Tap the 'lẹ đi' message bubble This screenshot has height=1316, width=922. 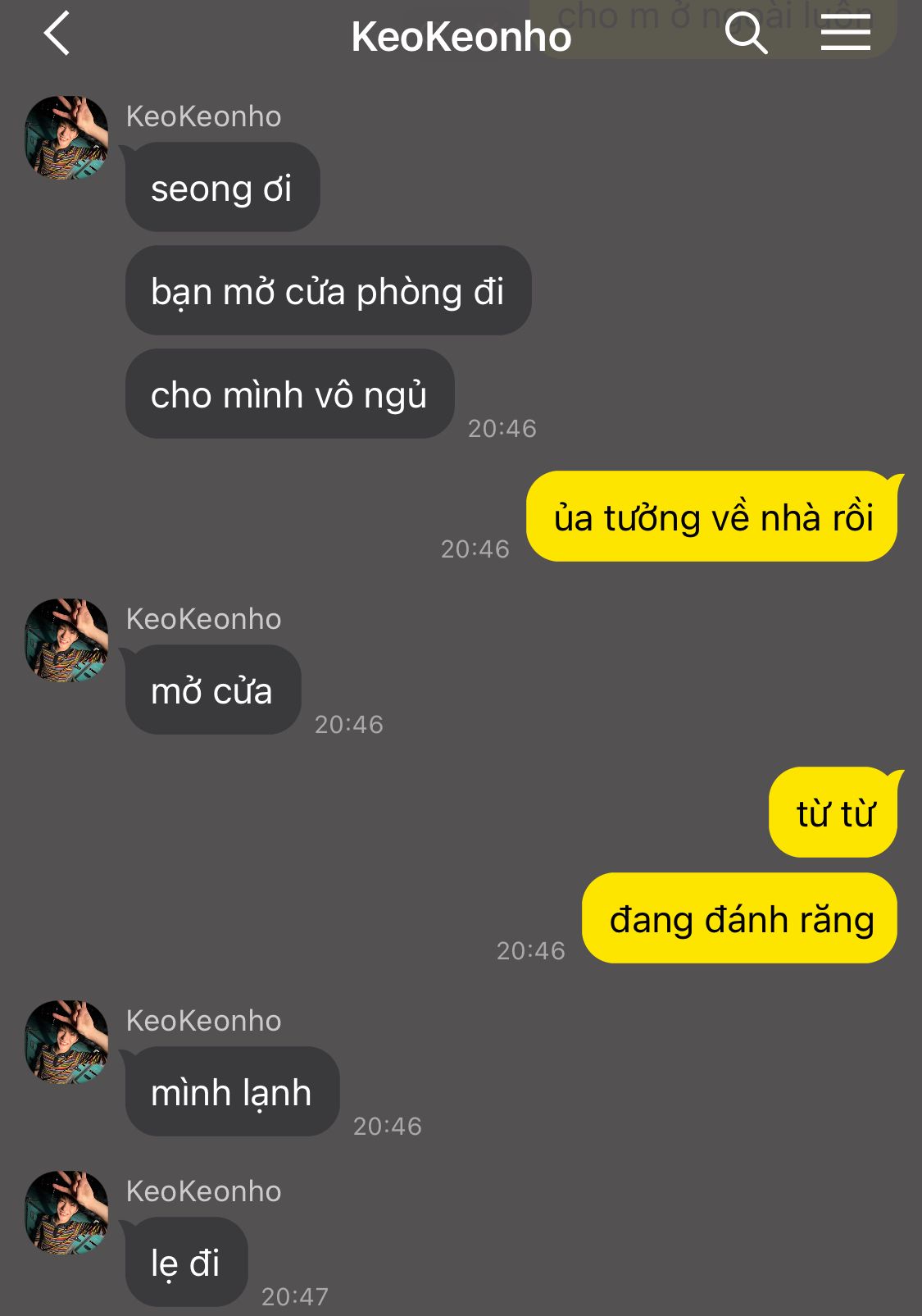(x=186, y=1262)
